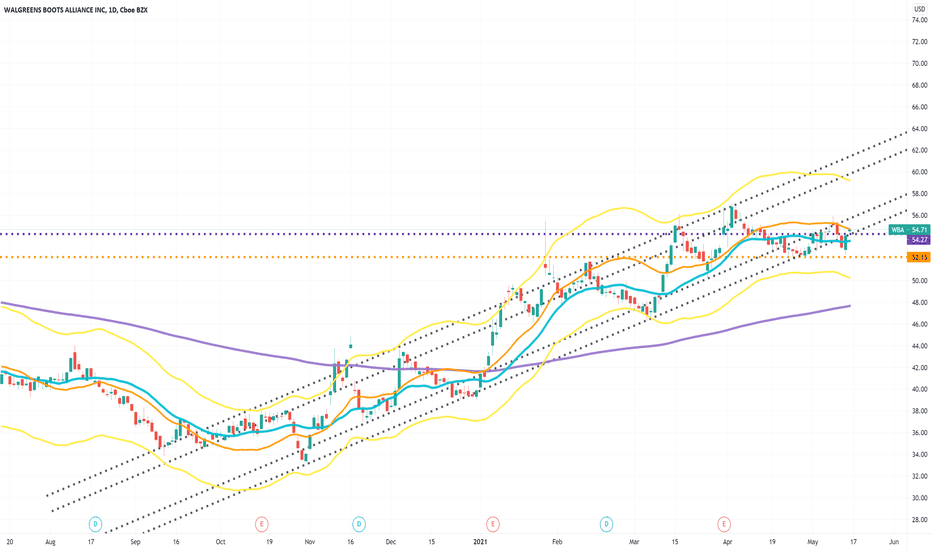Click the 44.00 price axis label
932x550 pixels.
click(x=920, y=346)
